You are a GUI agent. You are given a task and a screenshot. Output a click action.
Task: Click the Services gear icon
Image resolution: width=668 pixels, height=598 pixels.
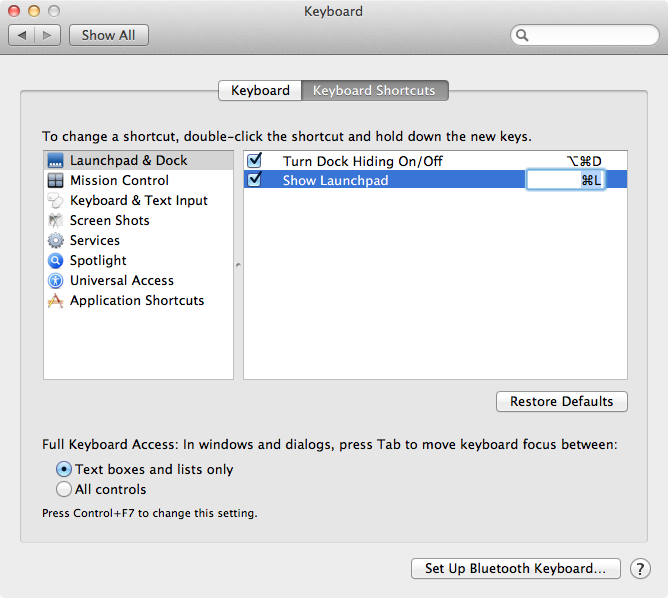pos(55,241)
